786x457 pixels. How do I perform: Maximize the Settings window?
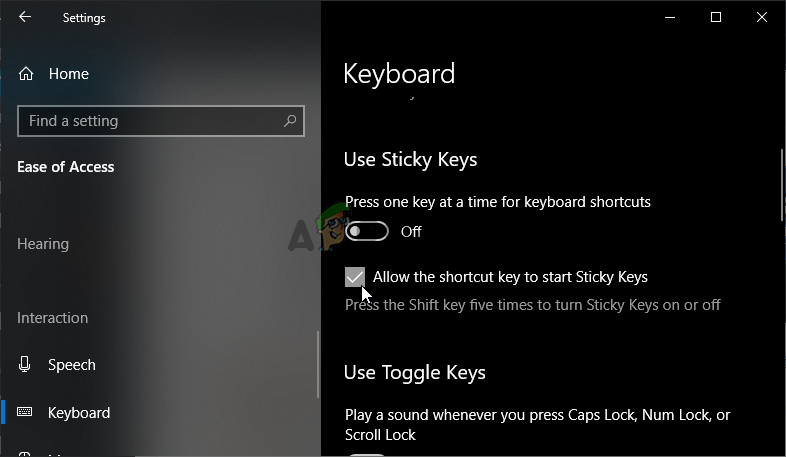coord(716,17)
